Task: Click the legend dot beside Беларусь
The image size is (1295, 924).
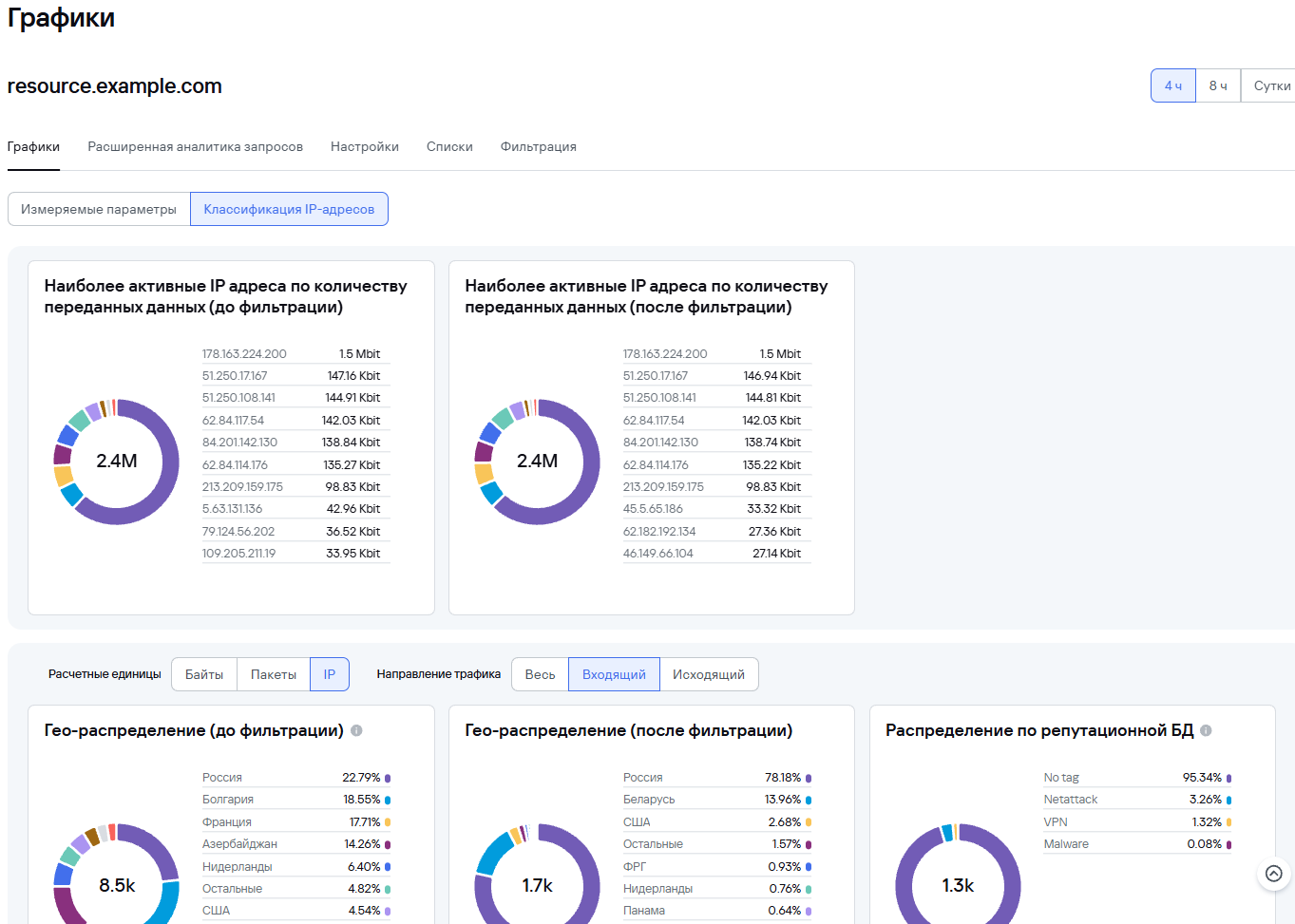Action: (809, 800)
